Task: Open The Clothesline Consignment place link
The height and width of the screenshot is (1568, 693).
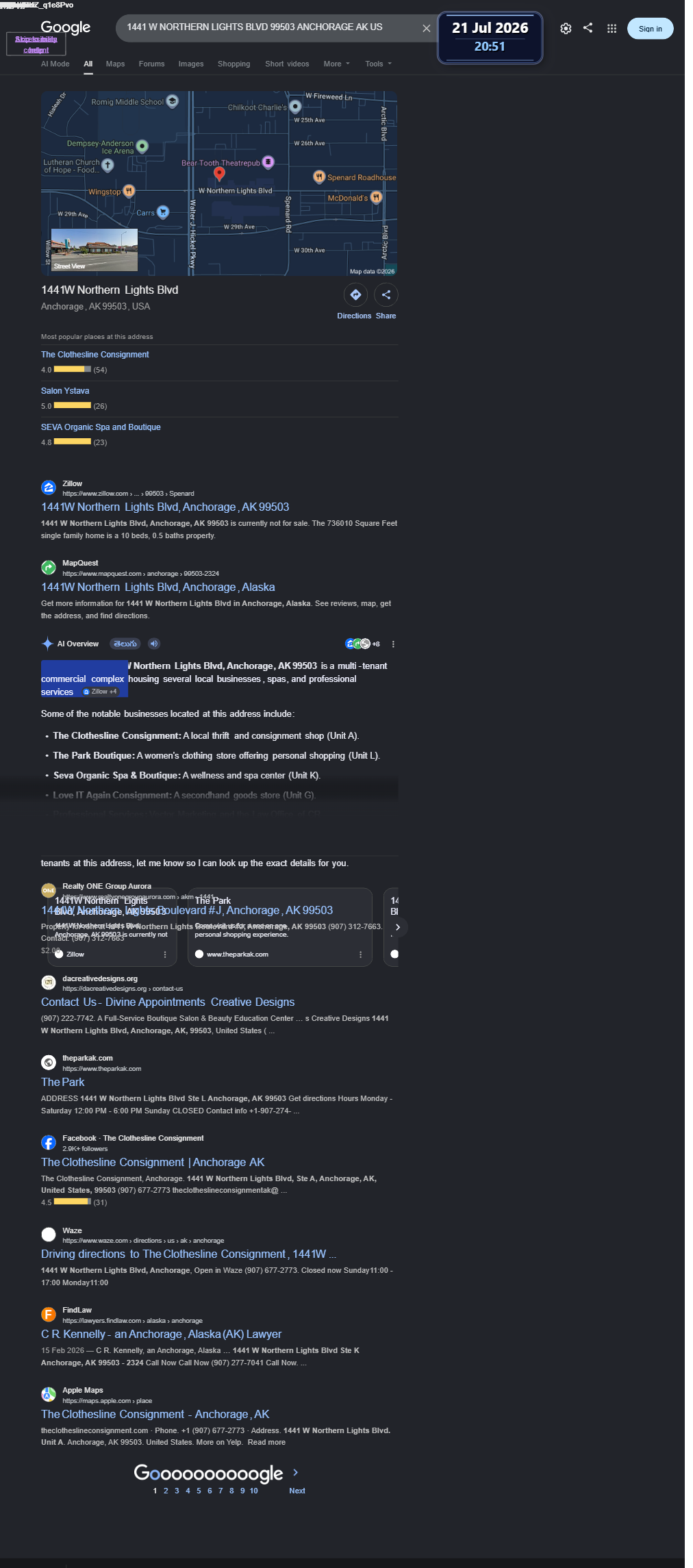Action: [94, 355]
